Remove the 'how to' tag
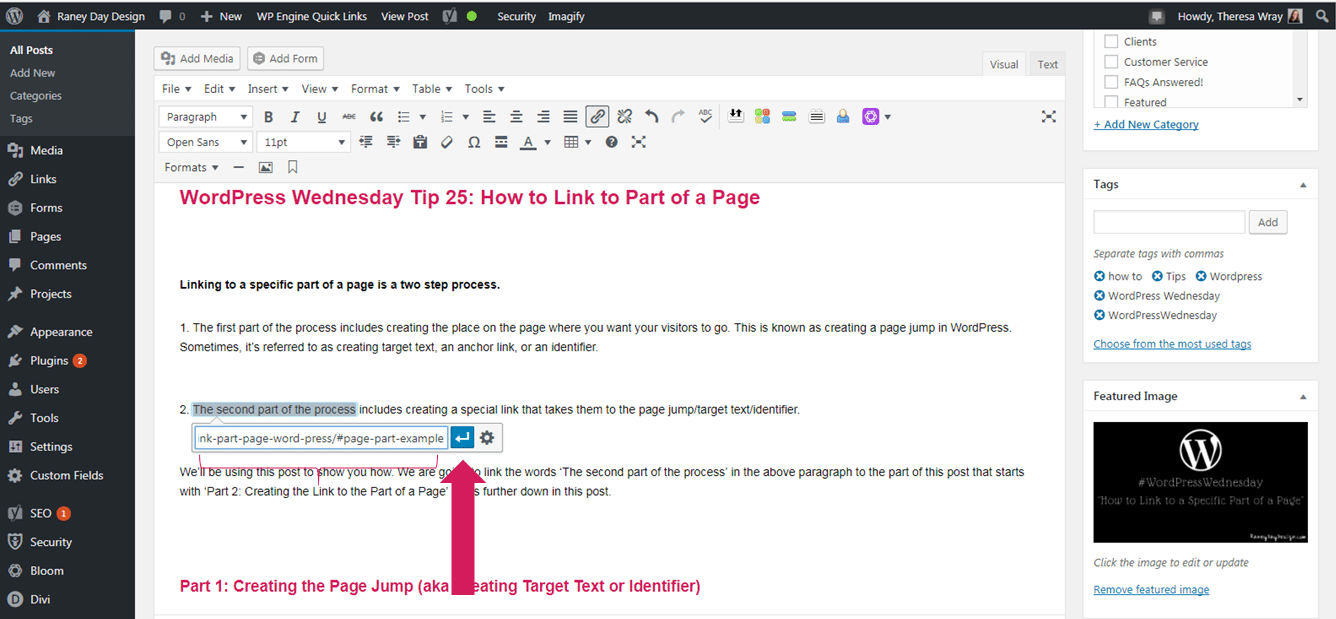This screenshot has height=619, width=1336. [x=1099, y=276]
